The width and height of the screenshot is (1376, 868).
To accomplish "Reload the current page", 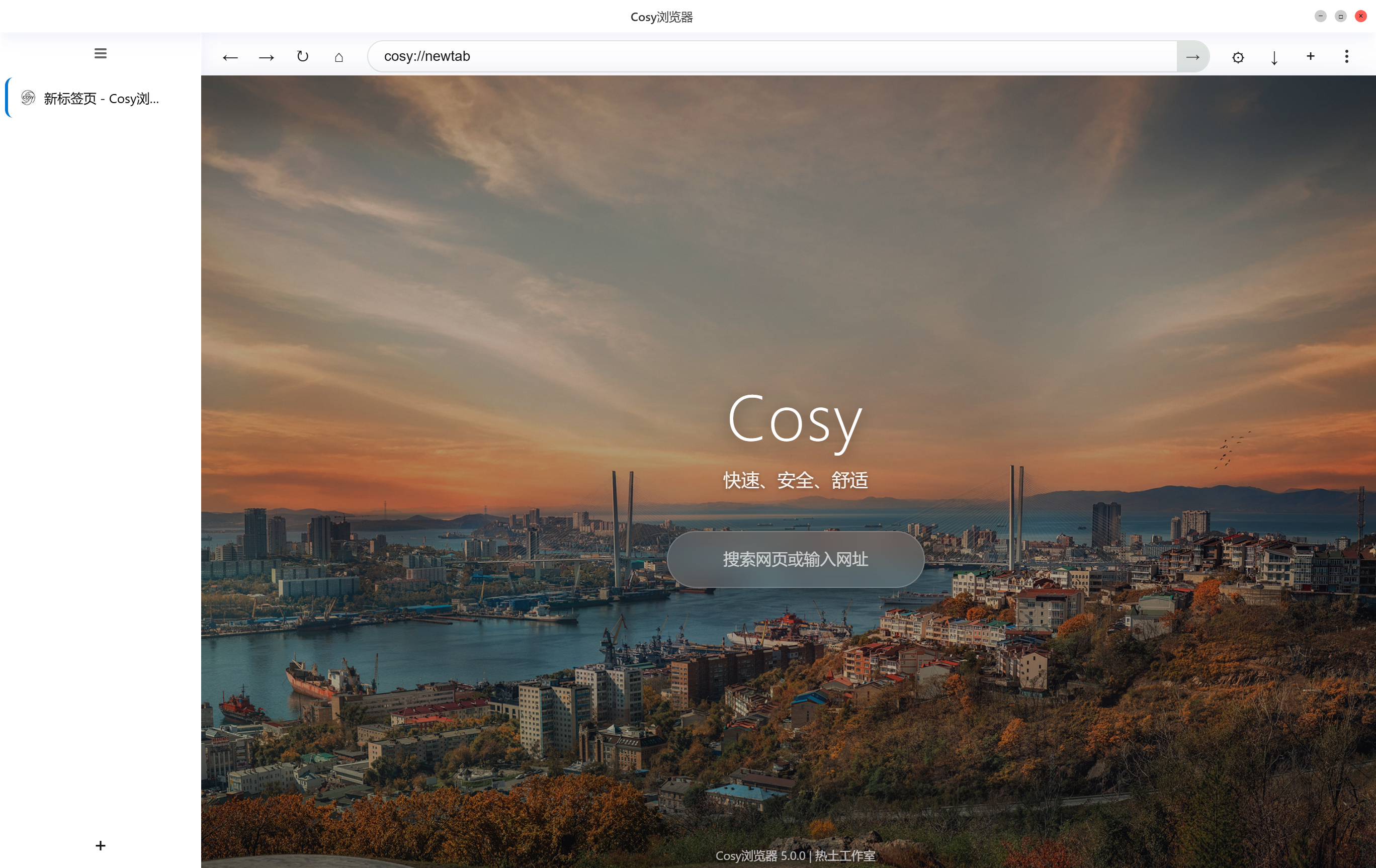I will [303, 56].
